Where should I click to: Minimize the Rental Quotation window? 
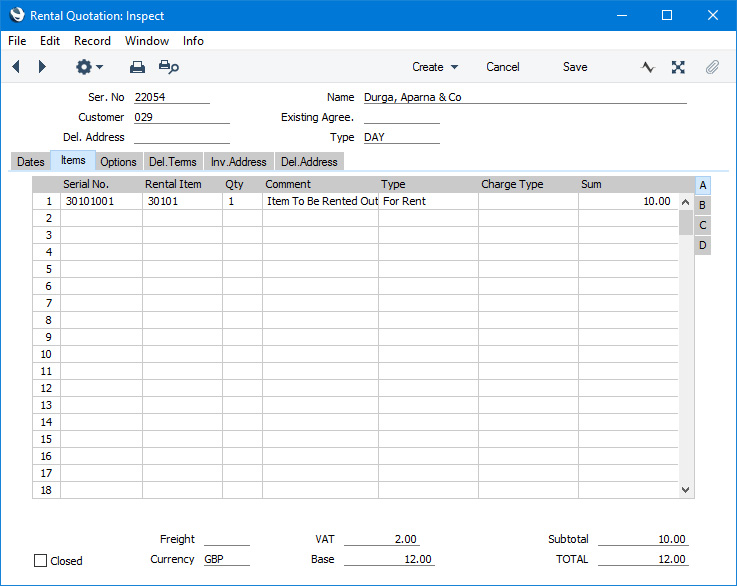(x=622, y=16)
